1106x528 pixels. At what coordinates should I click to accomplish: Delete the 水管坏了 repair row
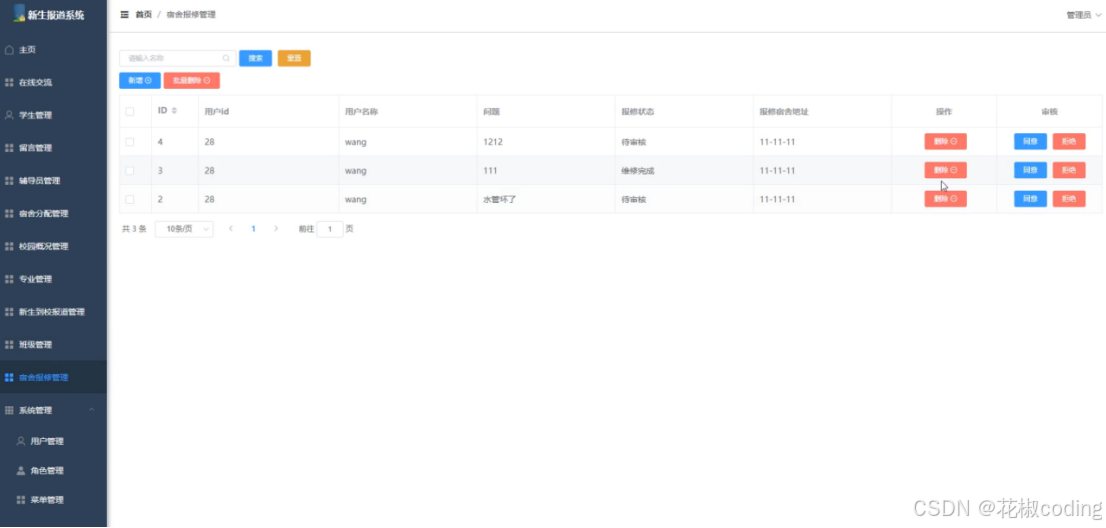(945, 199)
